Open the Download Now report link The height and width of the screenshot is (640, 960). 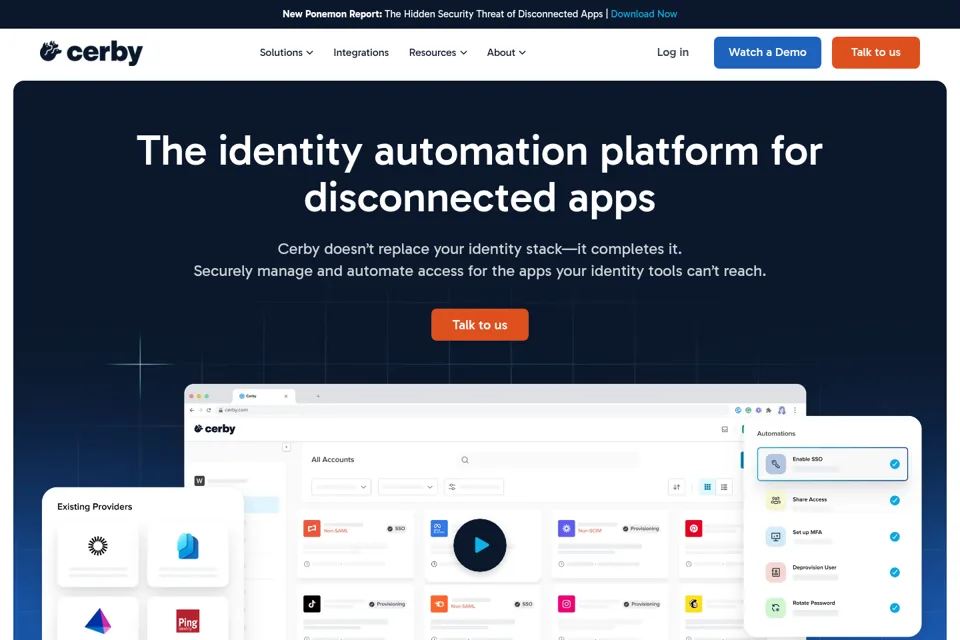[643, 13]
